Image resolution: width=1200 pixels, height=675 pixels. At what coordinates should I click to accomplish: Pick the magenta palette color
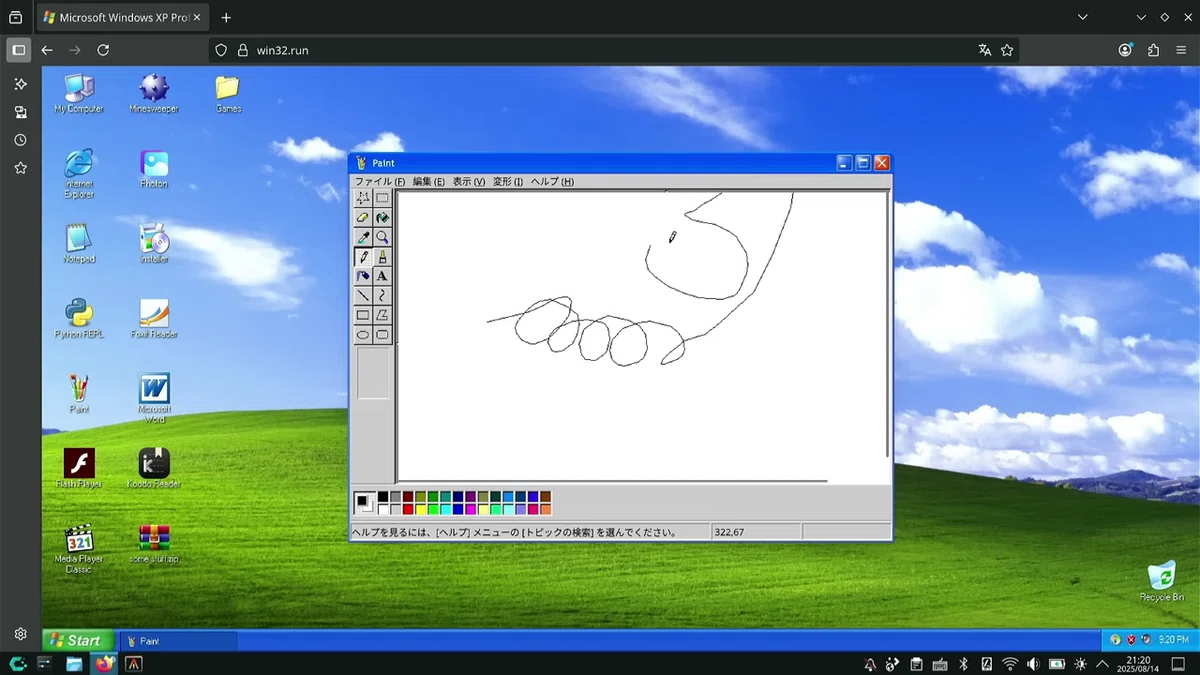pyautogui.click(x=470, y=509)
